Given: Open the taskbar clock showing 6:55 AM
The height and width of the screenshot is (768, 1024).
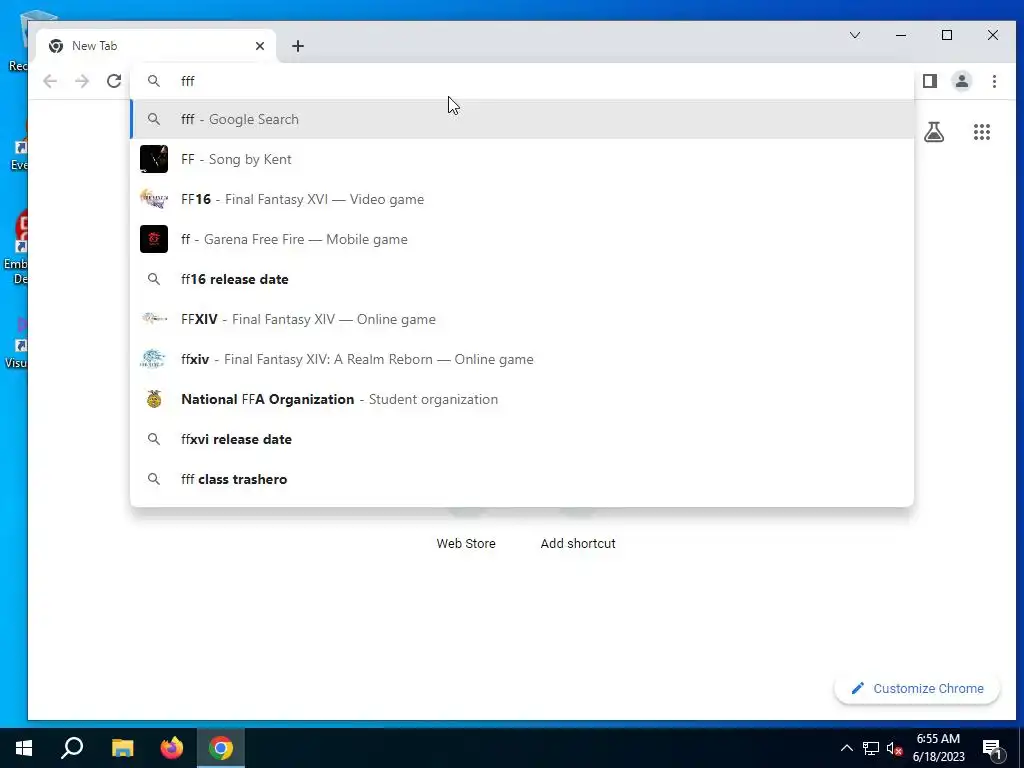Looking at the screenshot, I should pos(938,748).
